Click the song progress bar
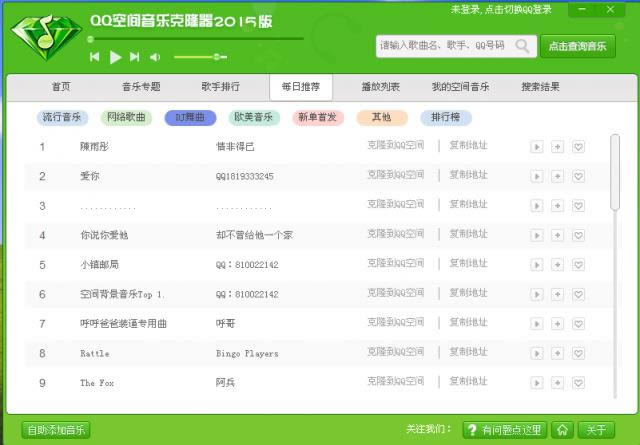The height and width of the screenshot is (445, 640). point(196,39)
